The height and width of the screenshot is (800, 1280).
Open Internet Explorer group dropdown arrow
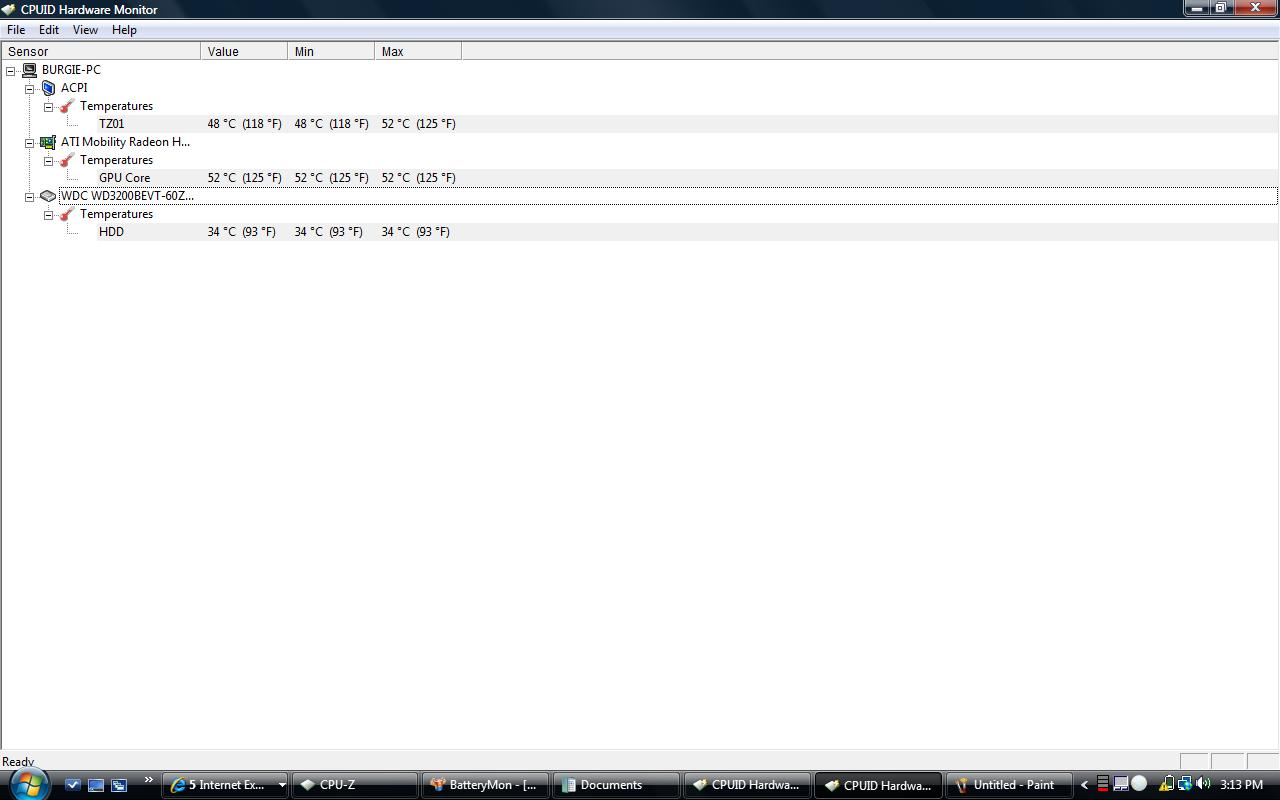pyautogui.click(x=282, y=785)
